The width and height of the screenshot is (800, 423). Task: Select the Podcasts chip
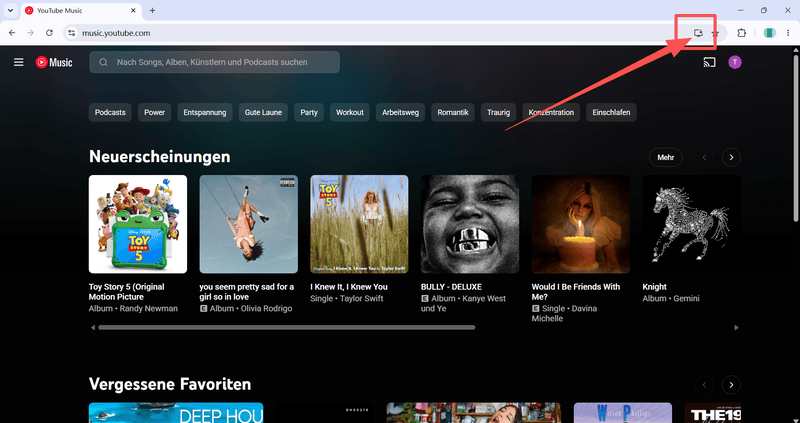point(110,112)
